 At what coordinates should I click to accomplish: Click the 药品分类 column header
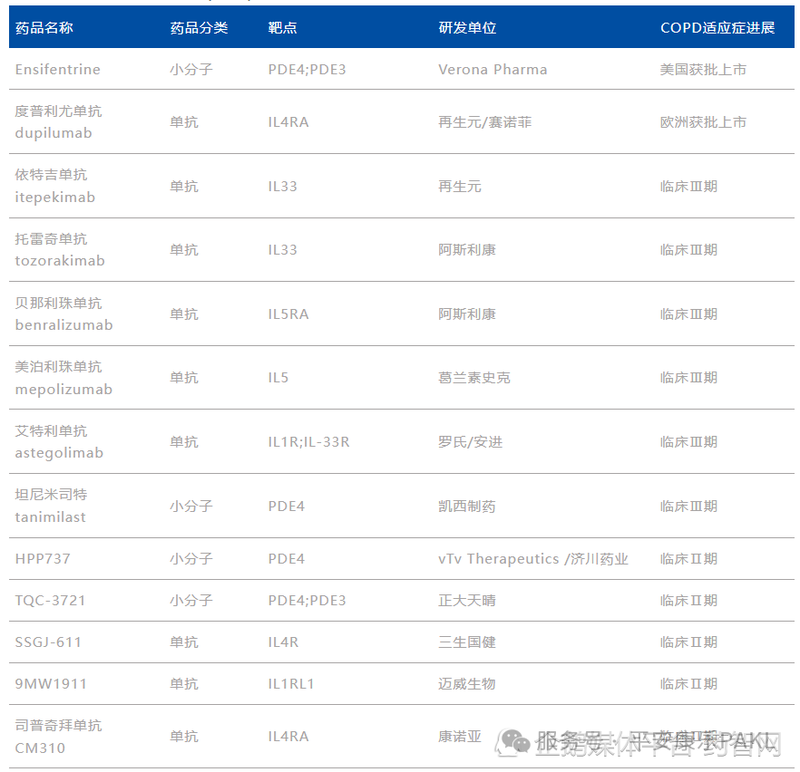(x=199, y=28)
